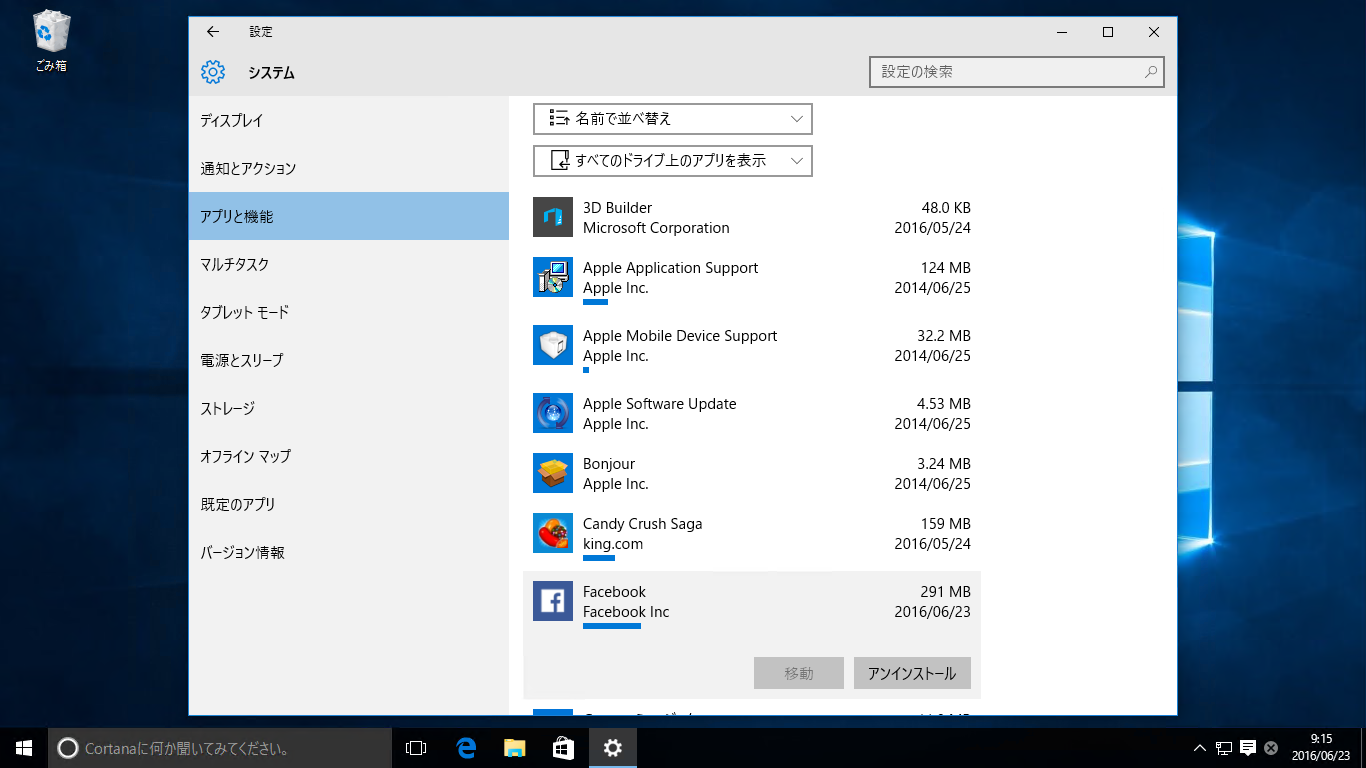
Task: Click the システム heading text
Action: [271, 73]
